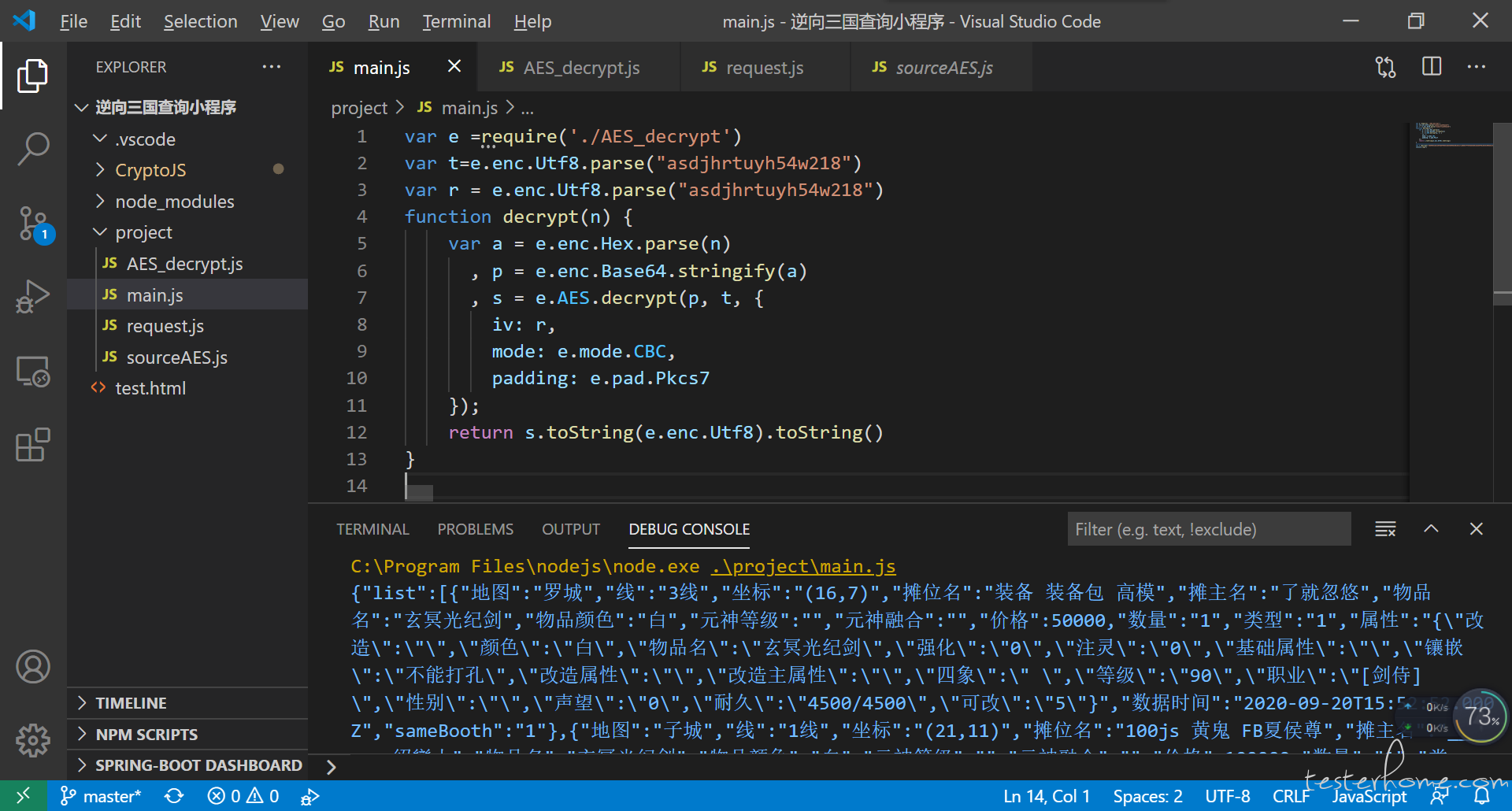The image size is (1512, 811).
Task: Switch to the OUTPUT panel tab
Action: (x=571, y=529)
